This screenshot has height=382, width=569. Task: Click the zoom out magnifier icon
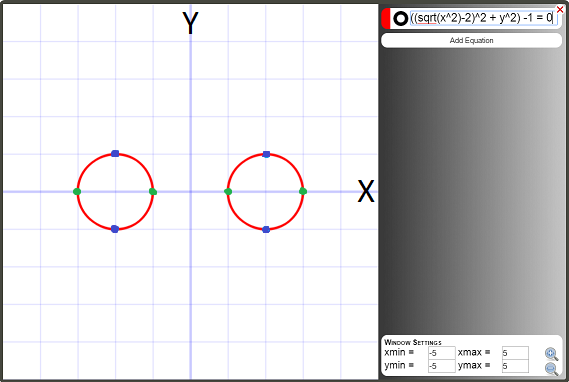pos(552,369)
